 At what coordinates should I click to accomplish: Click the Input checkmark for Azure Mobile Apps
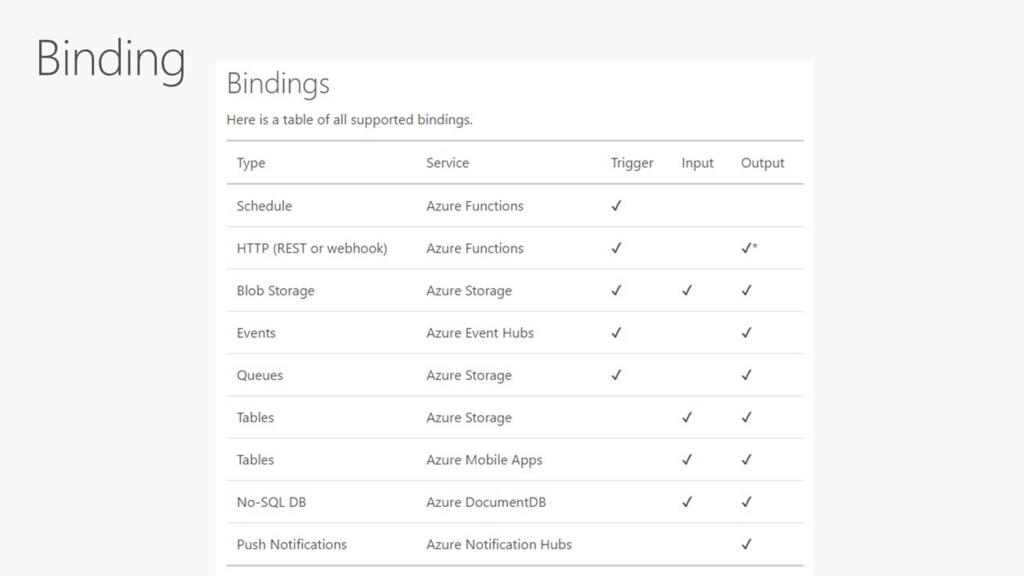(x=686, y=460)
